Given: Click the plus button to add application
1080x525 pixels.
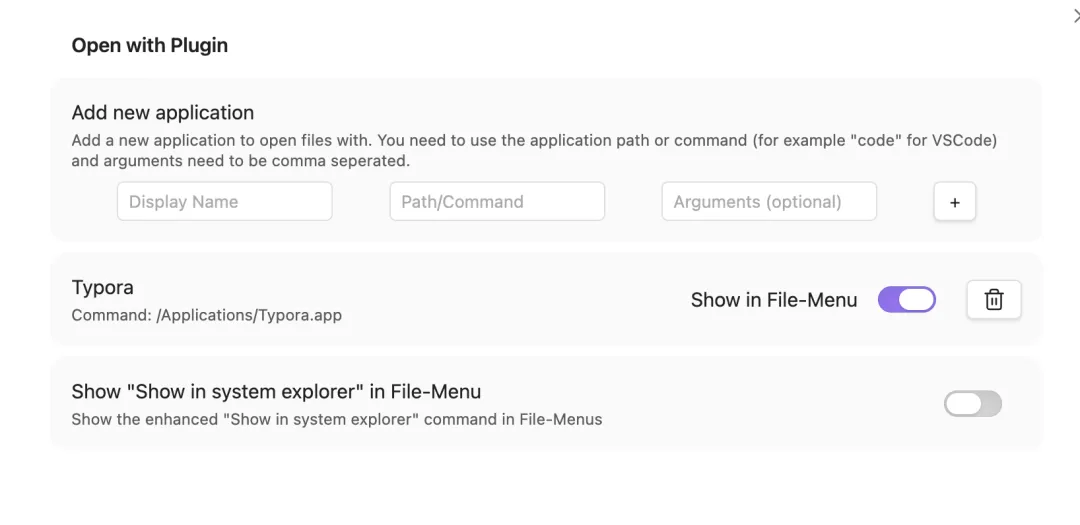Looking at the screenshot, I should (954, 202).
